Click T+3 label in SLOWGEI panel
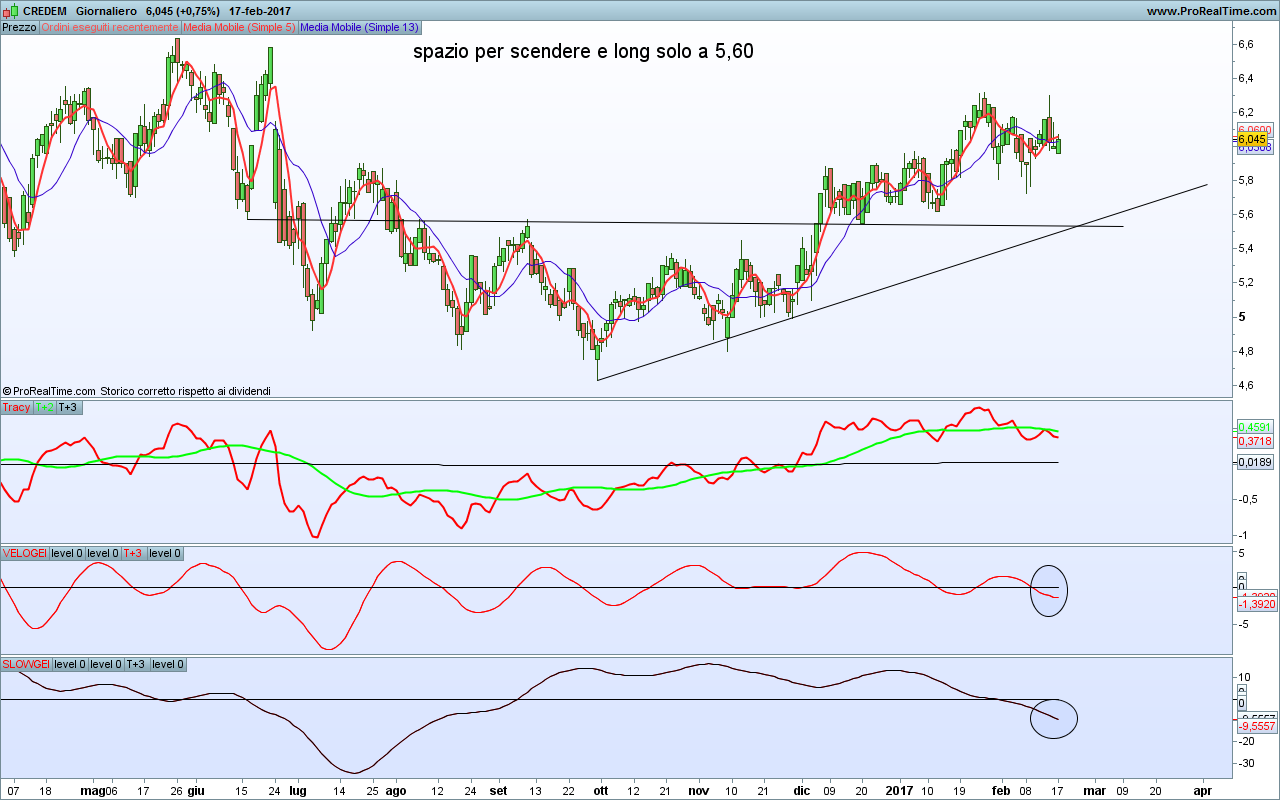 [136, 664]
